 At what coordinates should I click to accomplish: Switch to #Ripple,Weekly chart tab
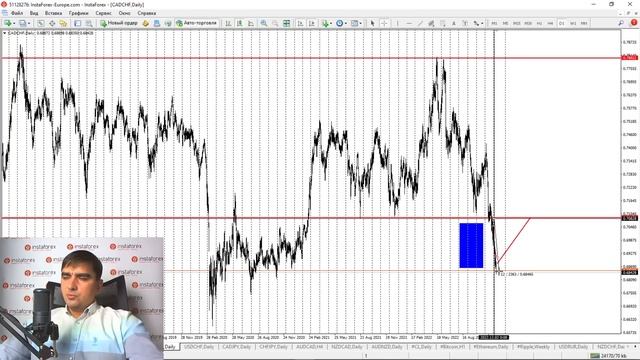pos(533,347)
